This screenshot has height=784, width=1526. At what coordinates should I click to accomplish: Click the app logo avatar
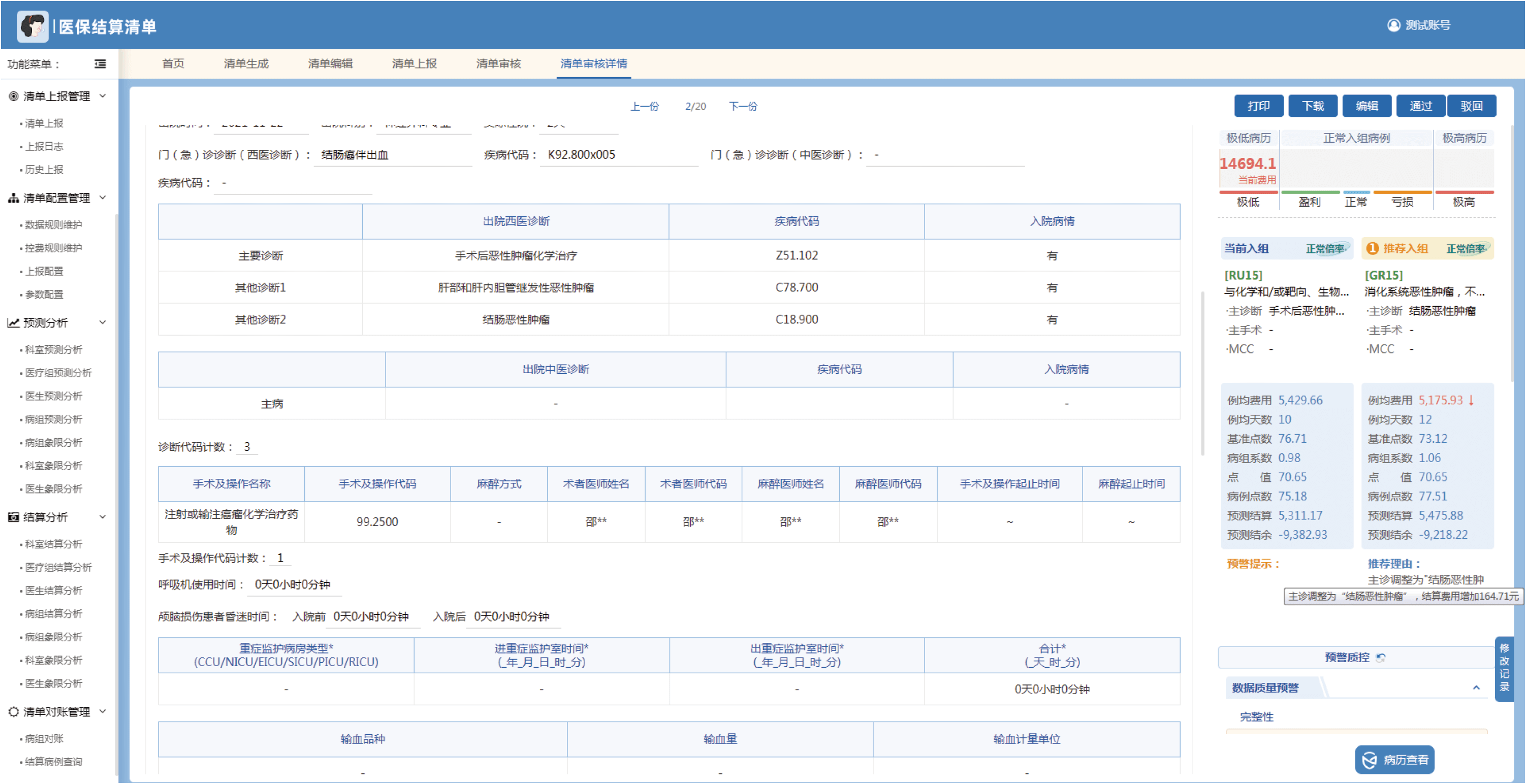tap(33, 26)
